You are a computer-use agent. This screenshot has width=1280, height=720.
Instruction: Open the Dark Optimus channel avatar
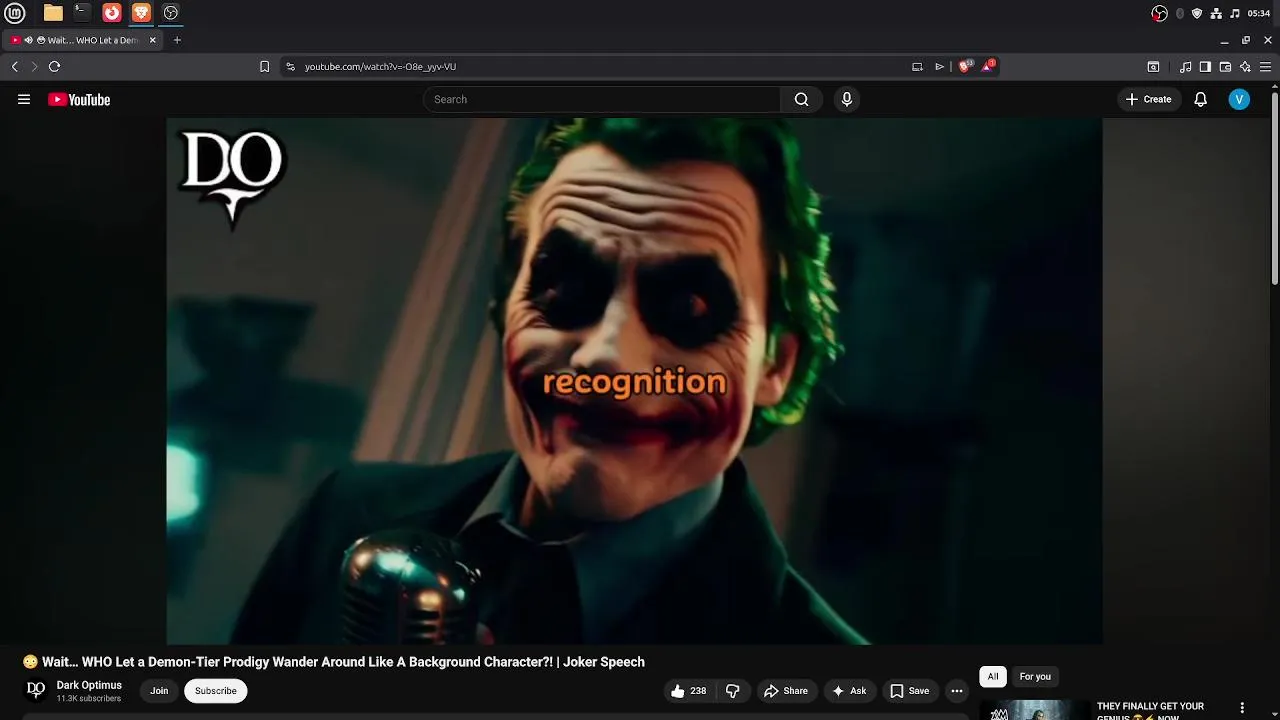click(36, 690)
